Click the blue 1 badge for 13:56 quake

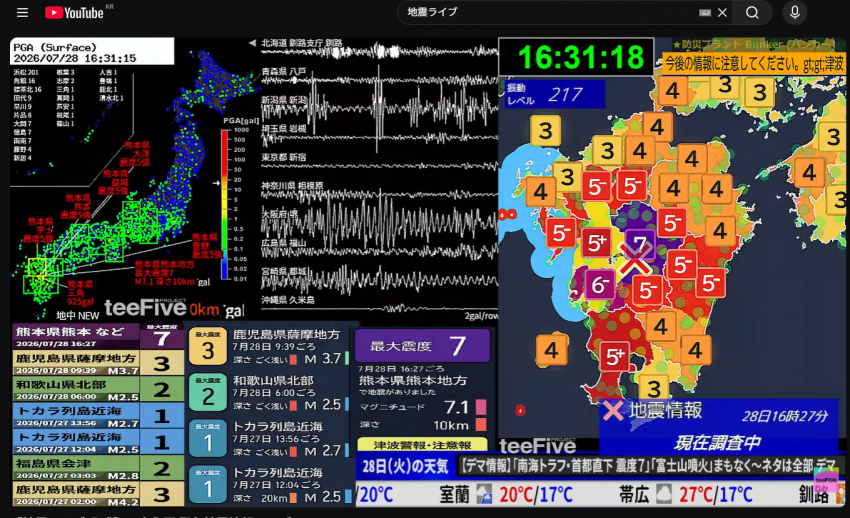coord(208,438)
